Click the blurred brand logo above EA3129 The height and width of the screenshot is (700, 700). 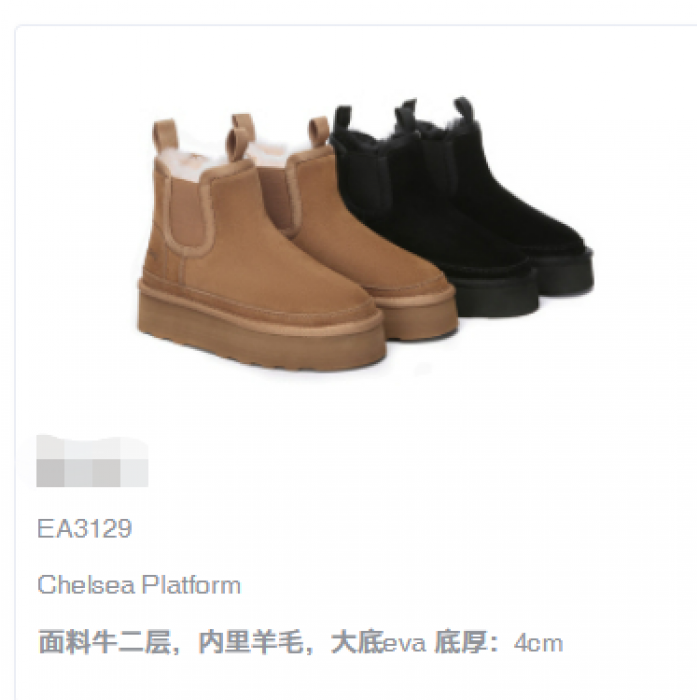[x=92, y=460]
